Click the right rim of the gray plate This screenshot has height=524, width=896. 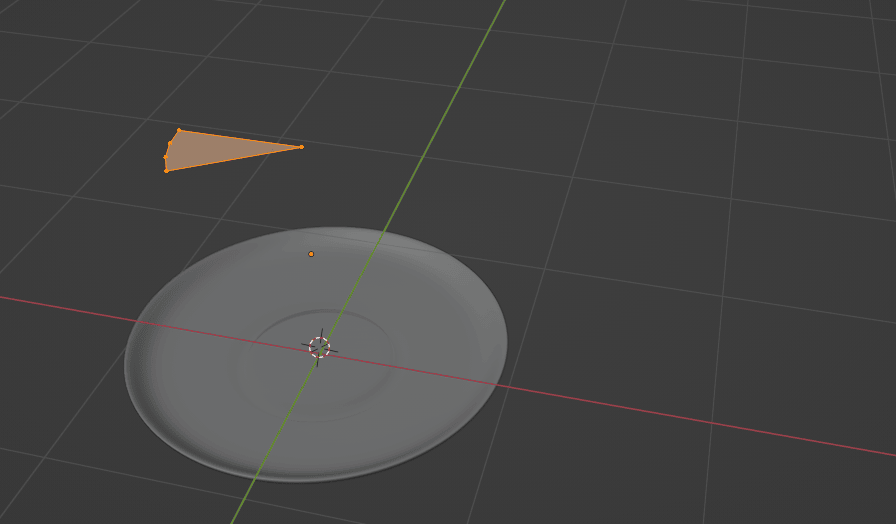pyautogui.click(x=503, y=340)
